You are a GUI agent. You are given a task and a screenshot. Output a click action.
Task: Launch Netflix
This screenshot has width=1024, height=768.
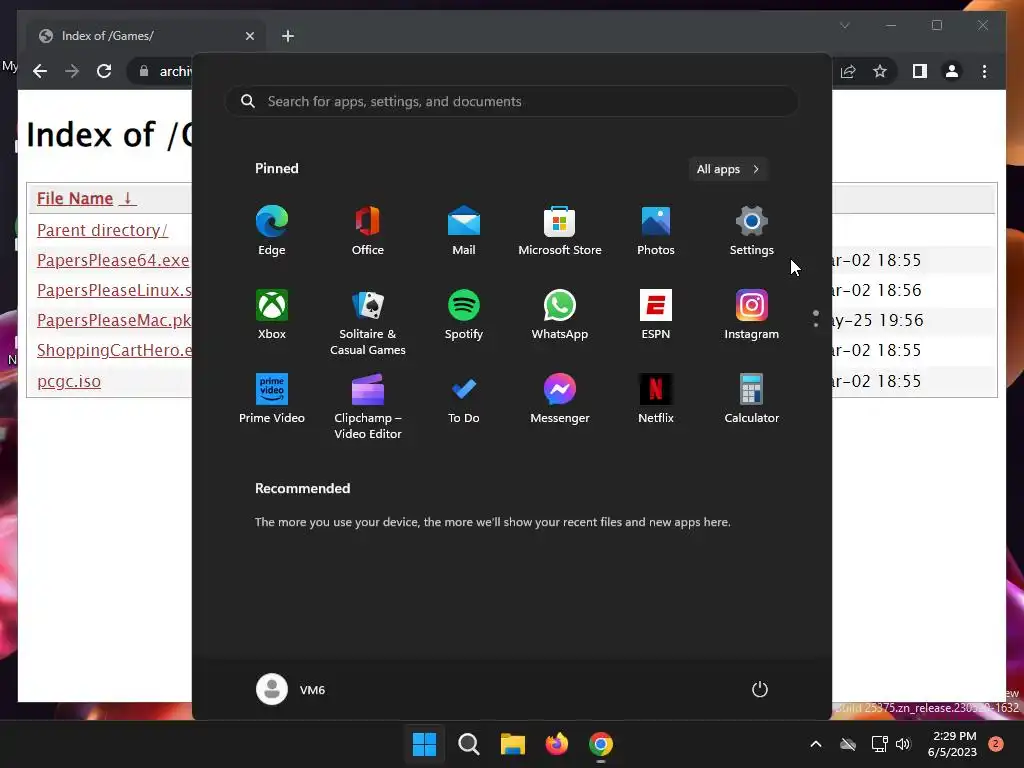[656, 398]
